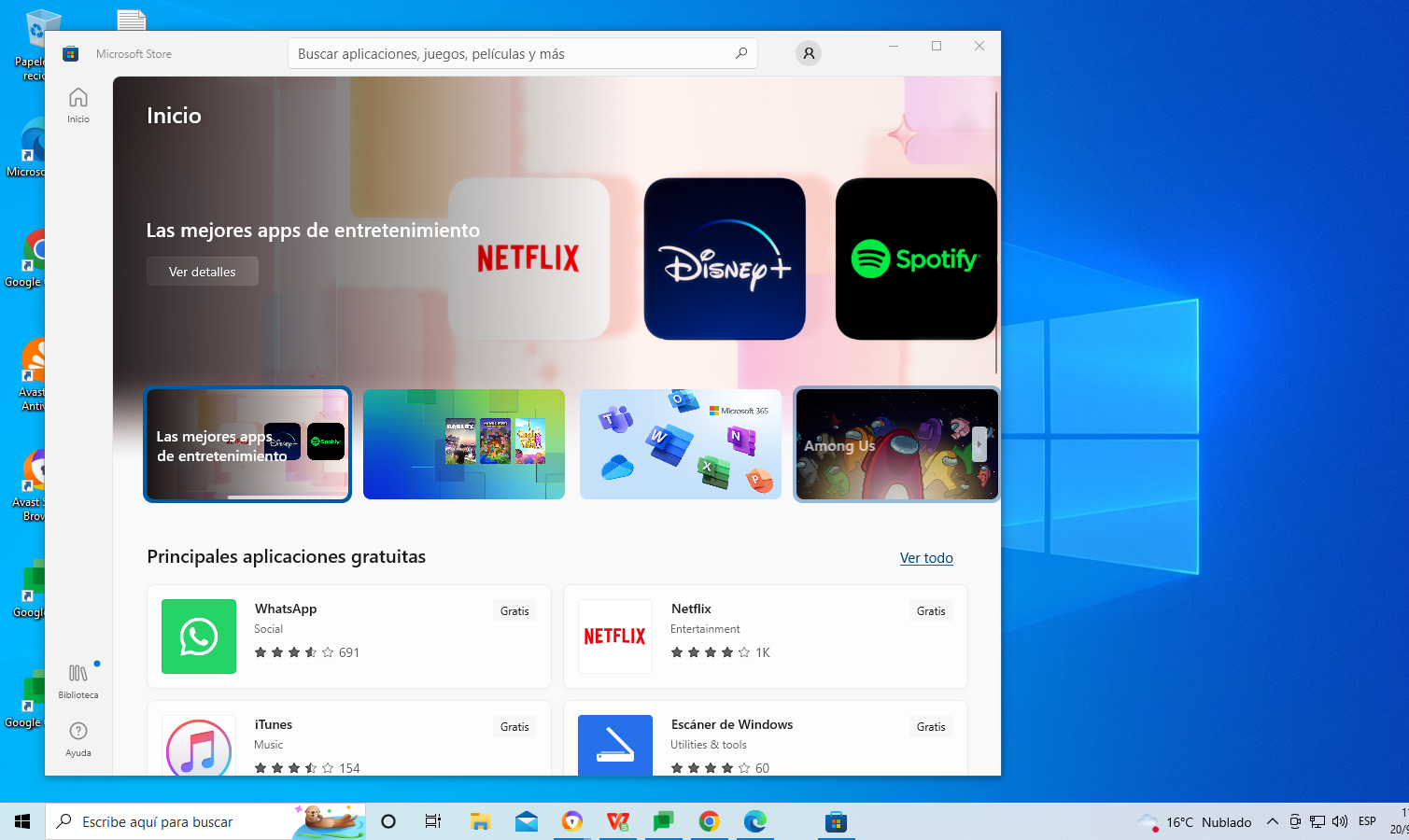Screen dimensions: 1409x840
Task: Click Principales aplicaciones gratuitas heading
Action: point(286,556)
